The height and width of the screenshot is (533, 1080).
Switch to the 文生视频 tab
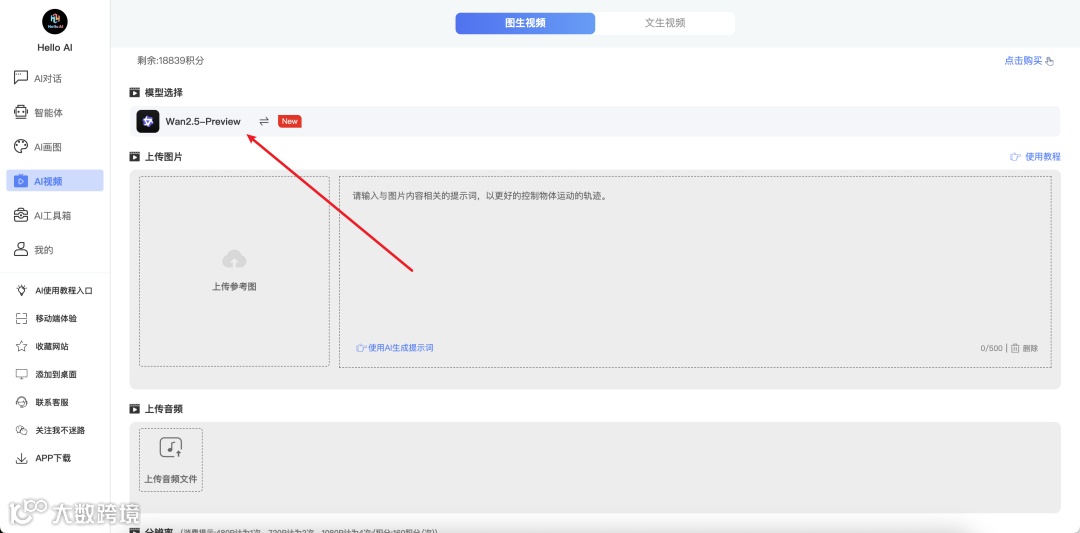[x=665, y=23]
